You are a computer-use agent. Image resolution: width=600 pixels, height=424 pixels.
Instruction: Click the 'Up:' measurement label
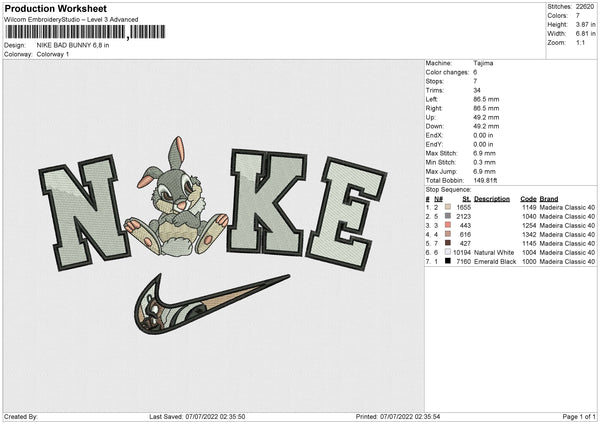pyautogui.click(x=430, y=117)
